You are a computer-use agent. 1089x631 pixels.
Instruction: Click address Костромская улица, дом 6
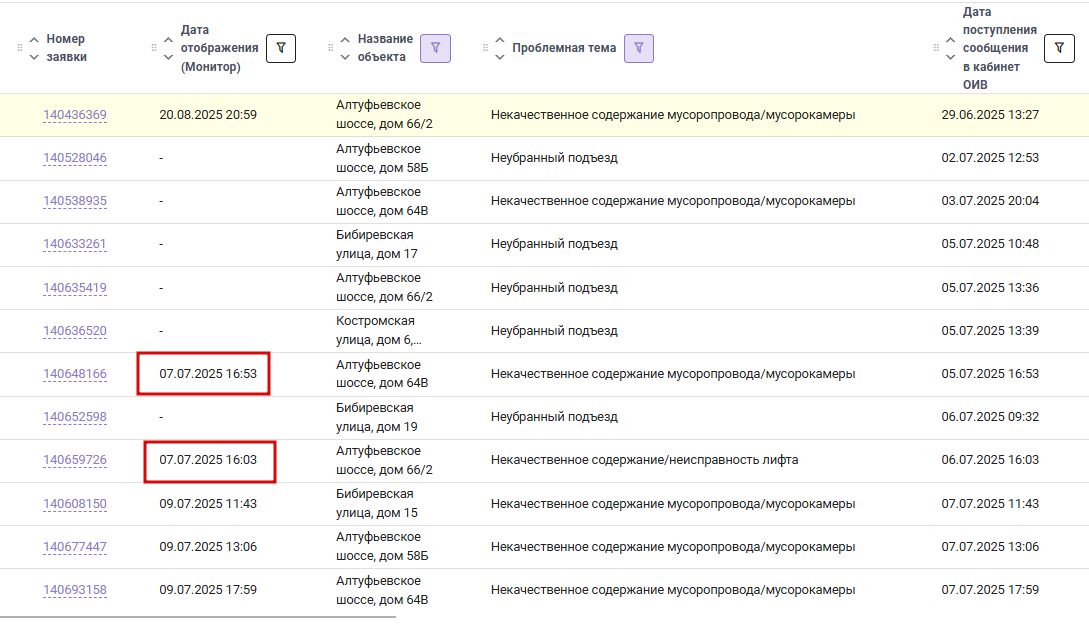click(379, 330)
